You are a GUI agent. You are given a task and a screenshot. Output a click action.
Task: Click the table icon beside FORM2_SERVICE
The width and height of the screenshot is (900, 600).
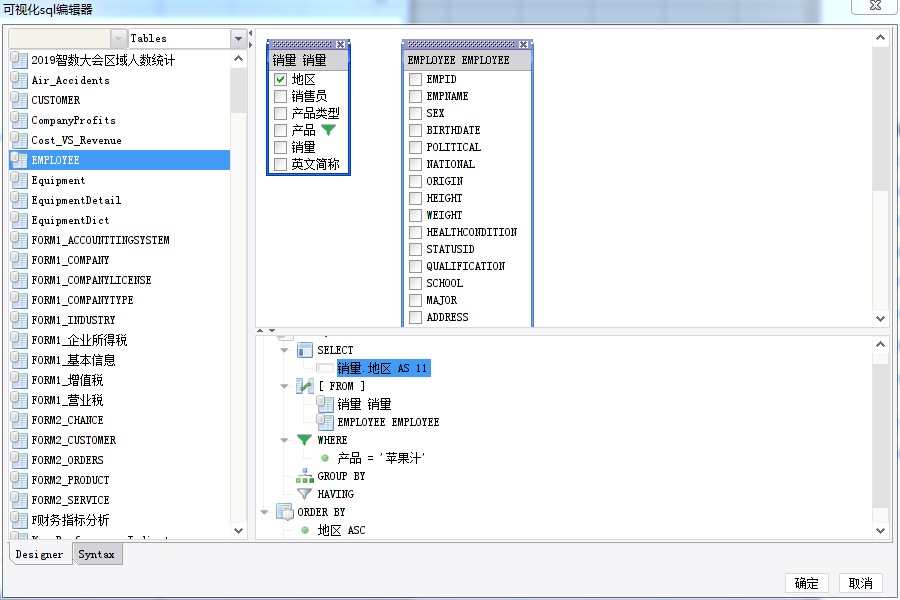click(19, 500)
